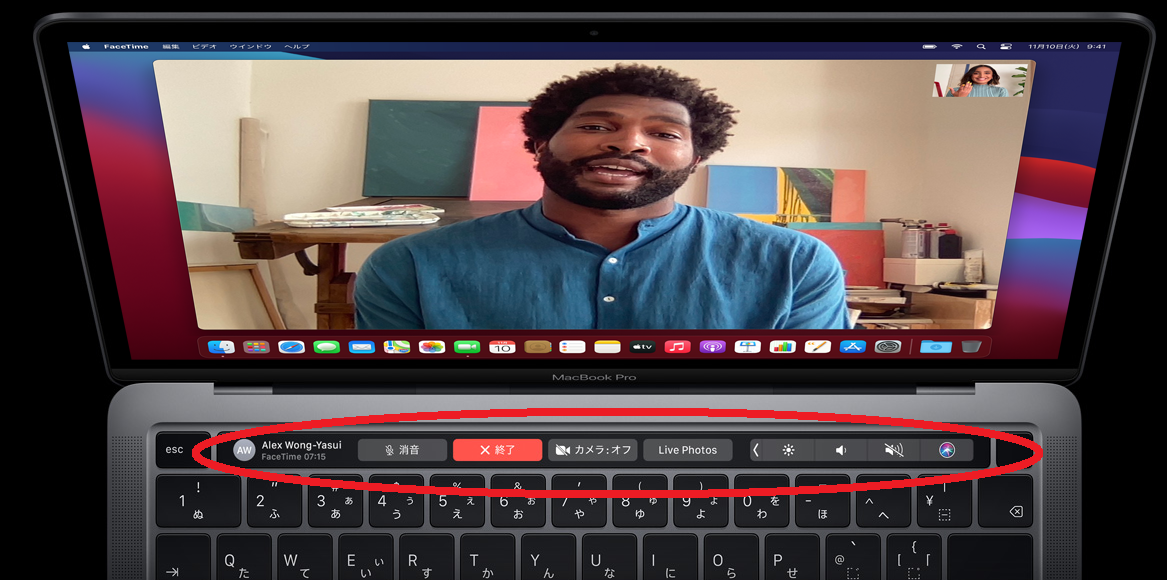Open Numbers app in the Dock
The height and width of the screenshot is (580, 1167).
click(x=782, y=347)
